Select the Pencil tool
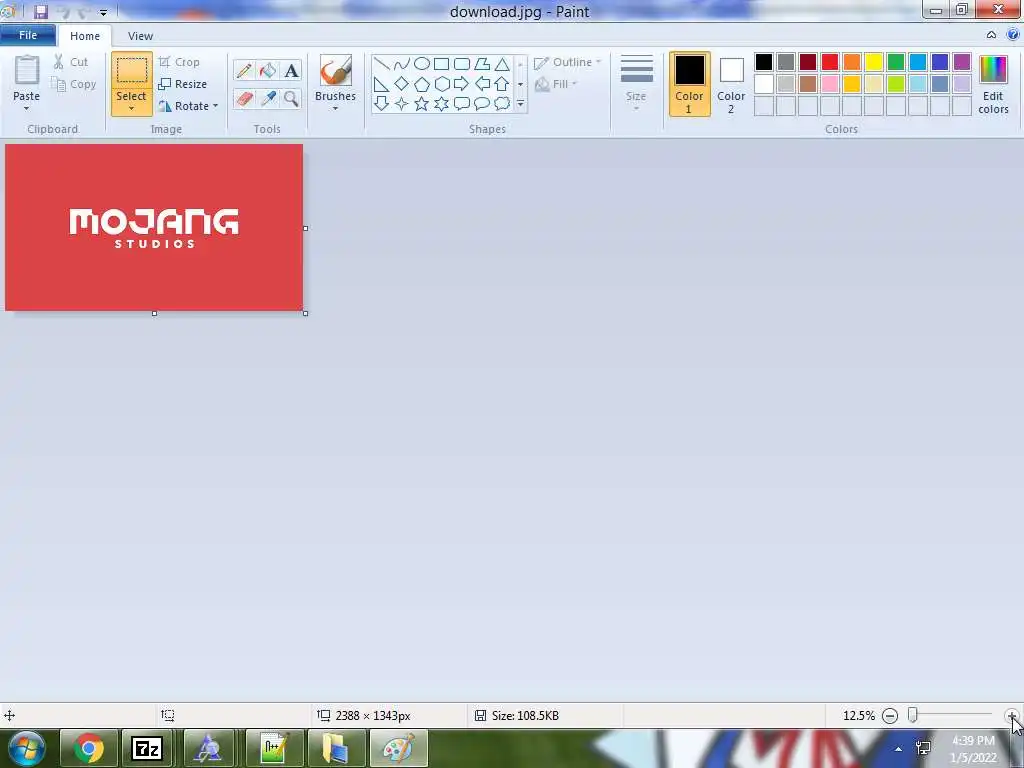This screenshot has height=768, width=1024. tap(244, 71)
